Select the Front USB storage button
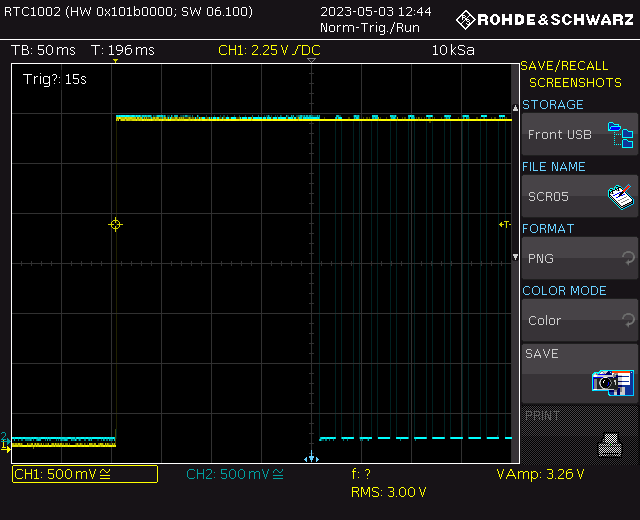 pos(579,134)
